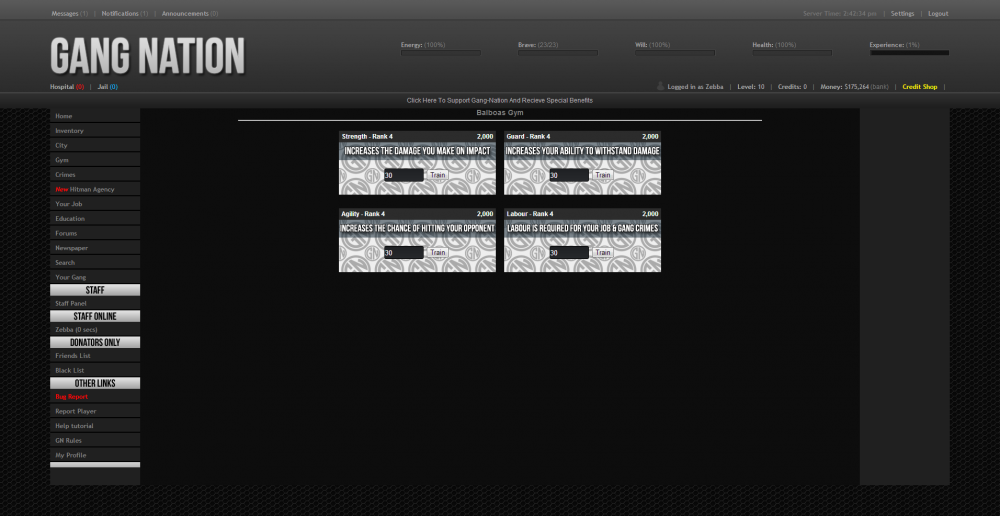
Task: Focus the Strength energy amount field
Action: 403,175
